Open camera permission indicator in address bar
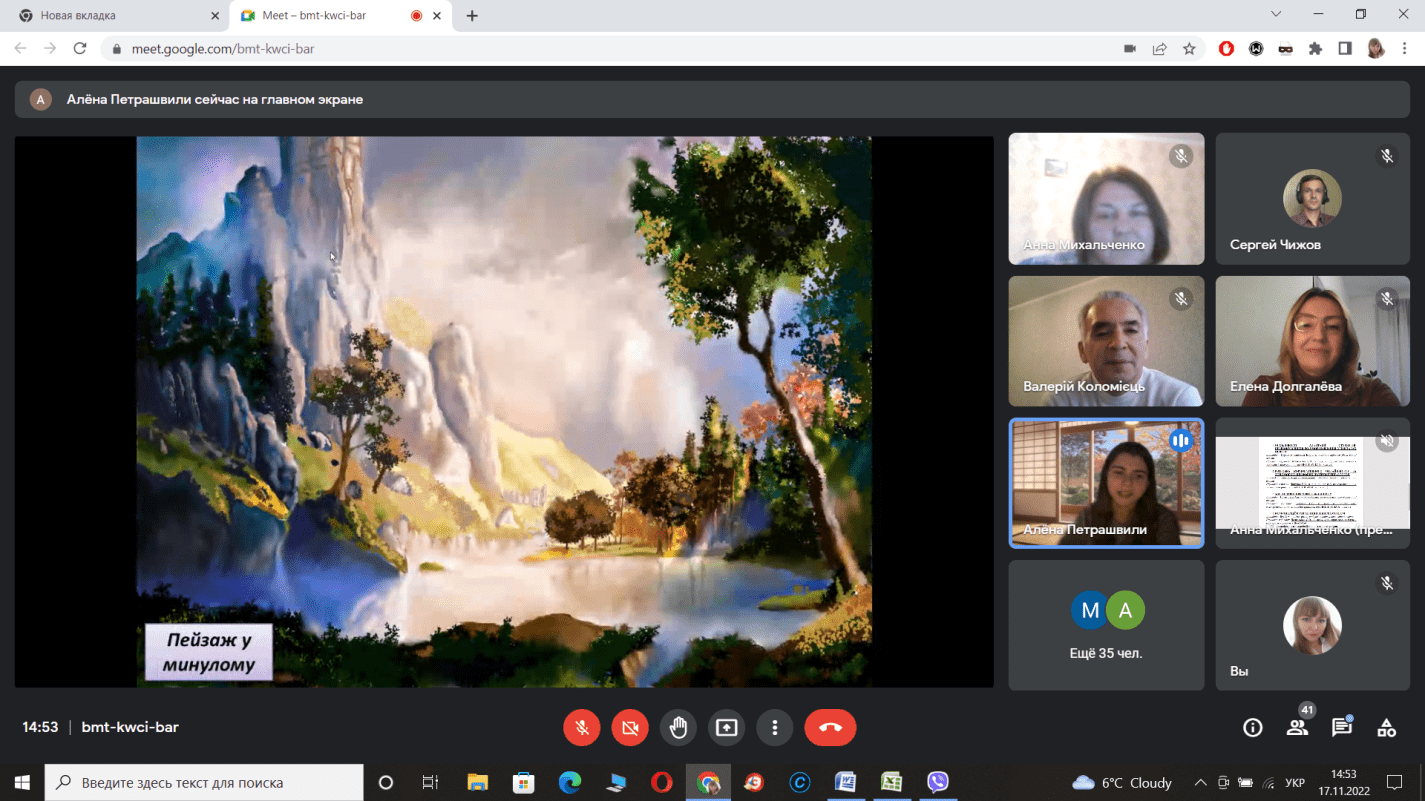1425x801 pixels. pyautogui.click(x=1130, y=48)
